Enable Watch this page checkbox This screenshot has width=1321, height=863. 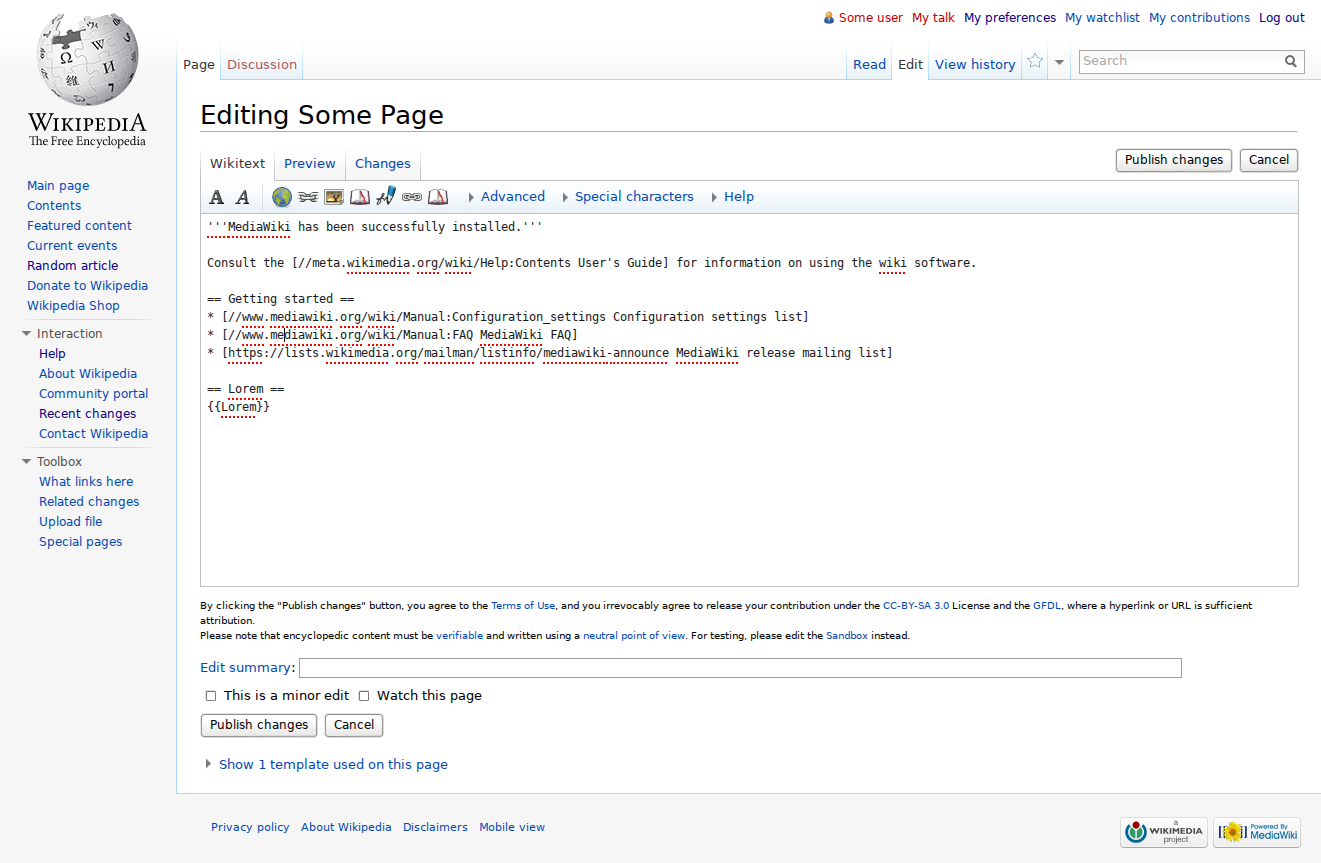click(364, 696)
